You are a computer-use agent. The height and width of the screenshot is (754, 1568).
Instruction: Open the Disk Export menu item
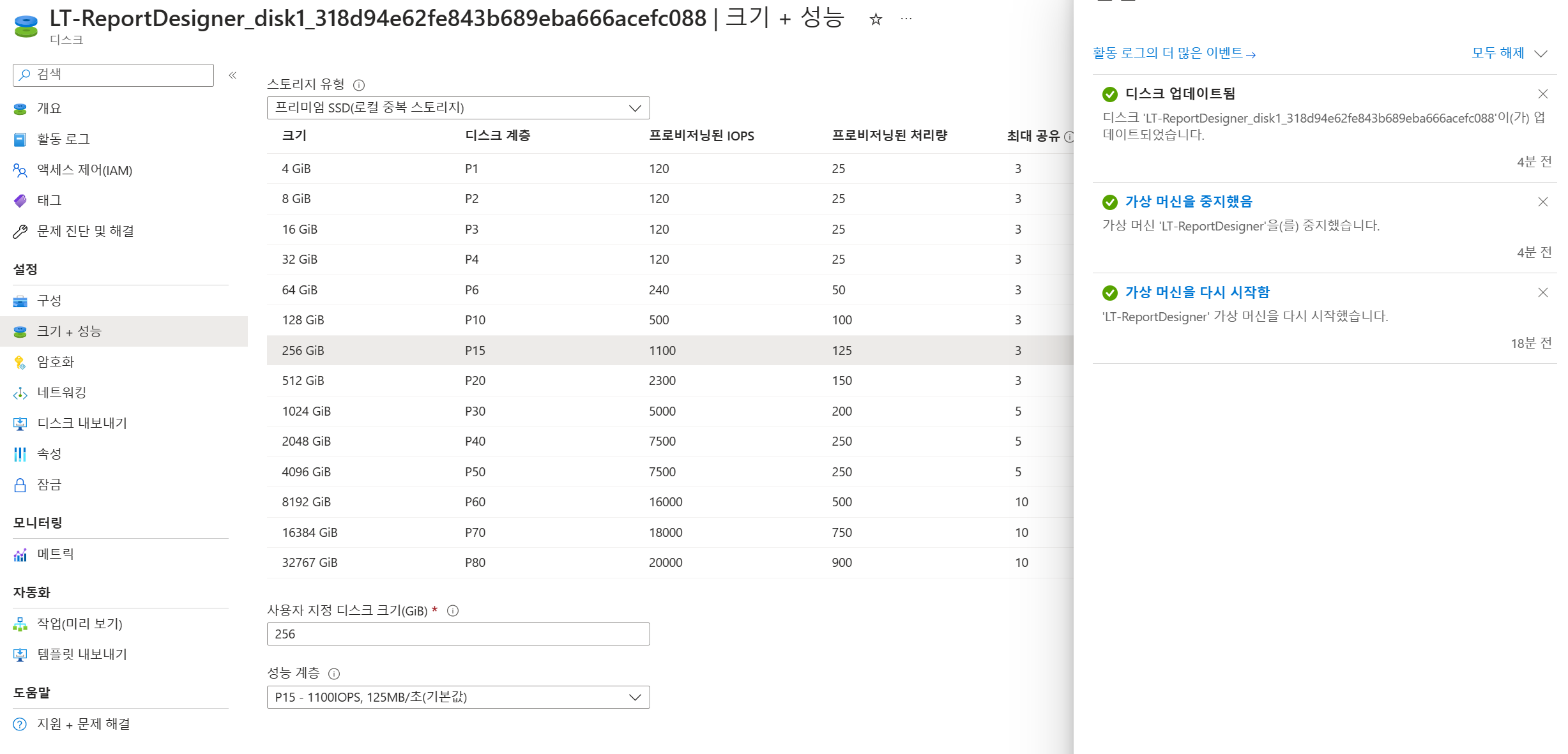click(x=82, y=423)
